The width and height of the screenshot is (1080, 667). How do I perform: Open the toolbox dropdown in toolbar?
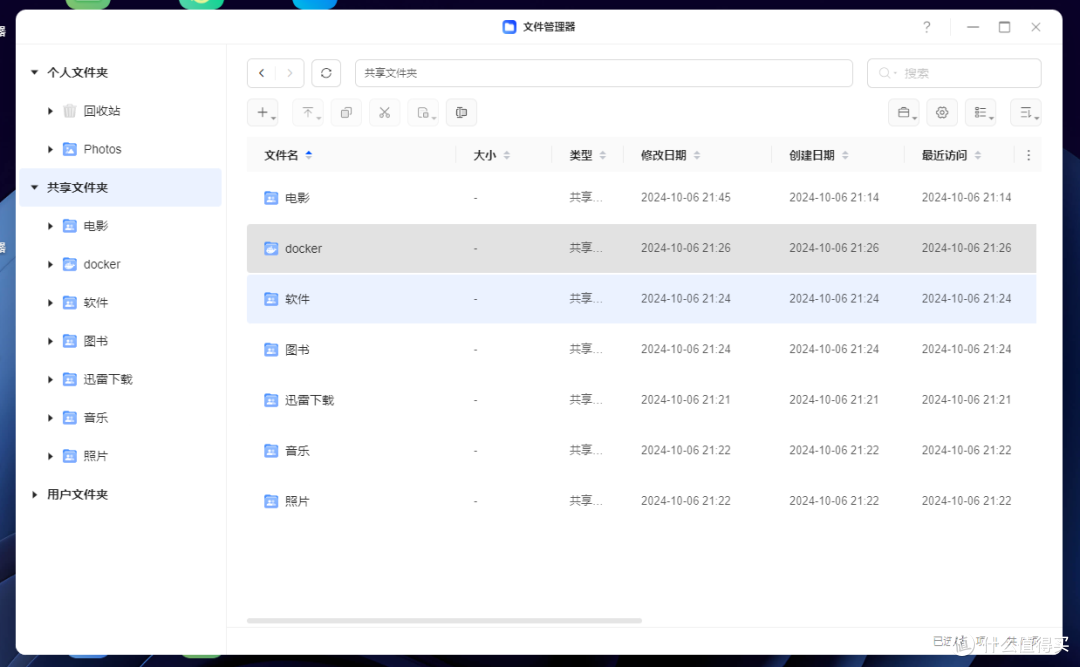tap(904, 112)
